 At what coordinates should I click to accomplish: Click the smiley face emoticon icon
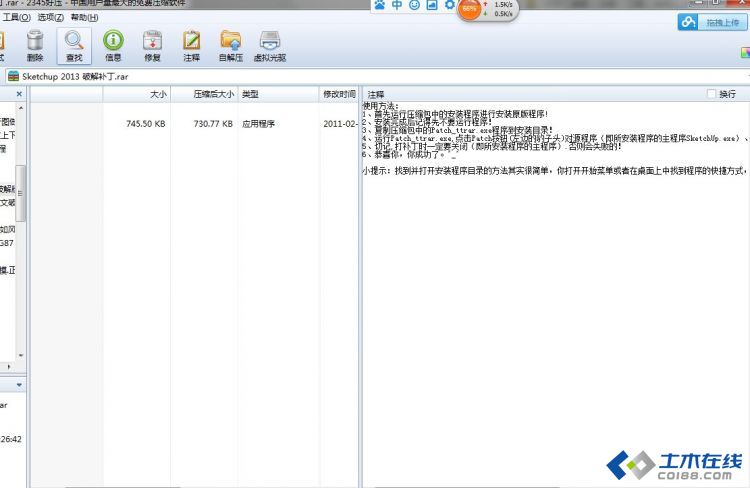click(414, 5)
